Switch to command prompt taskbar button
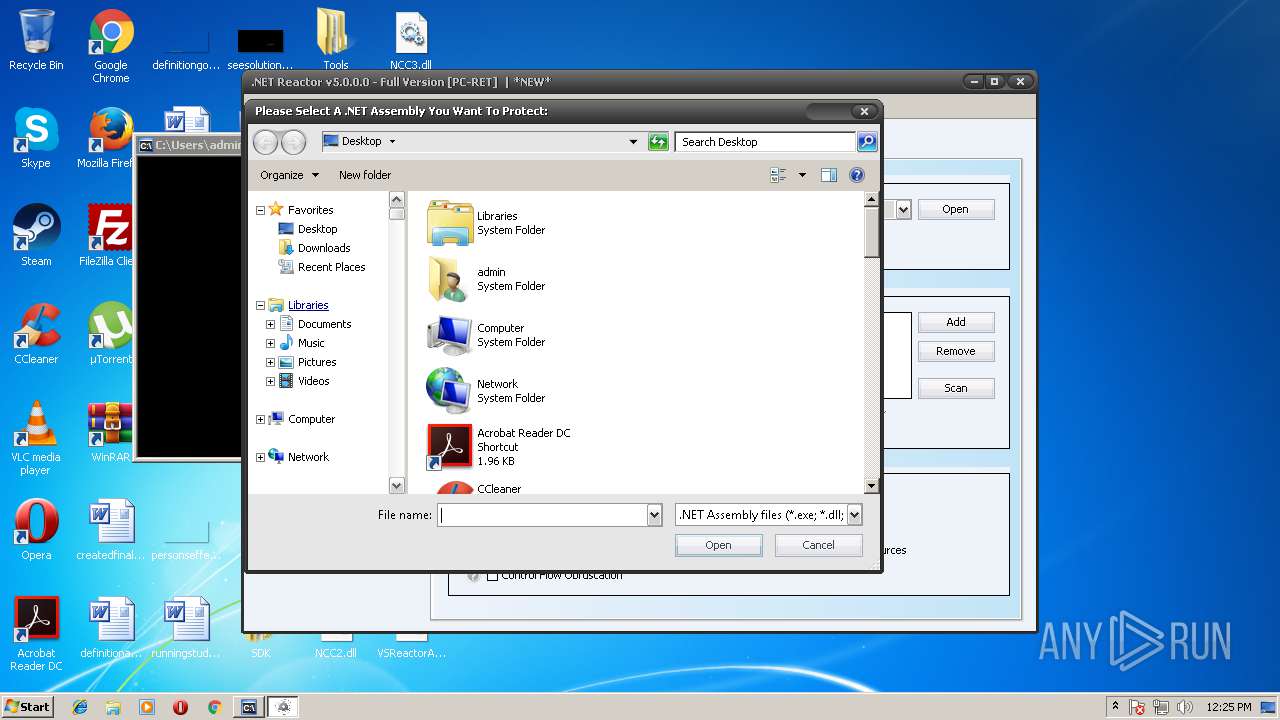Viewport: 1280px width, 720px height. click(x=249, y=707)
